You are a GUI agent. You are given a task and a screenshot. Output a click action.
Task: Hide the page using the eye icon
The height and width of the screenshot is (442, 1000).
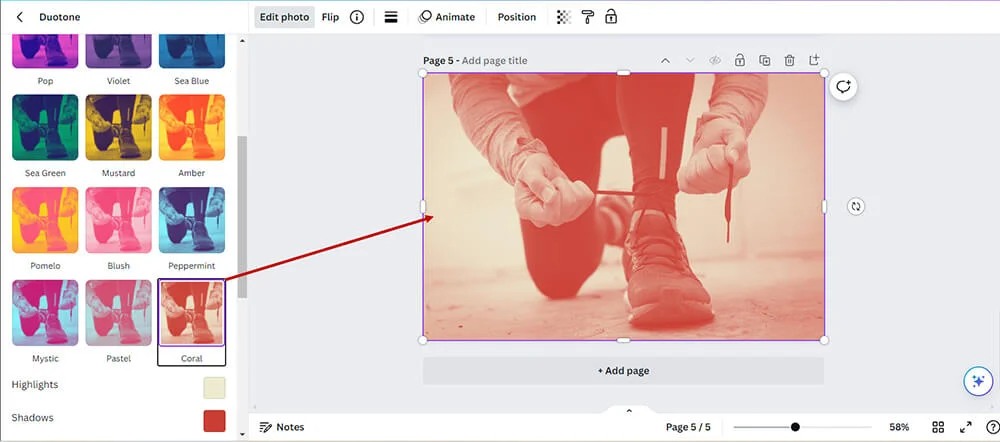coord(715,61)
